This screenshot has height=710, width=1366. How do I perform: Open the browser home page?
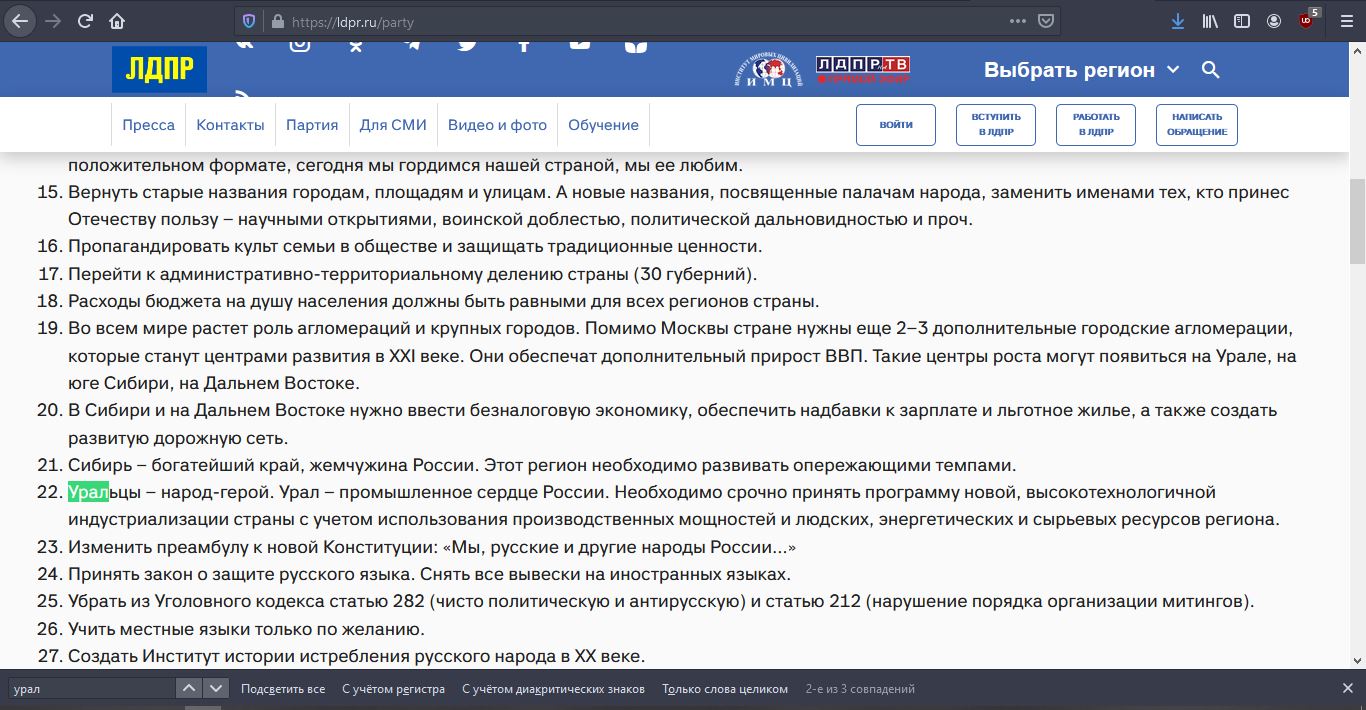117,21
